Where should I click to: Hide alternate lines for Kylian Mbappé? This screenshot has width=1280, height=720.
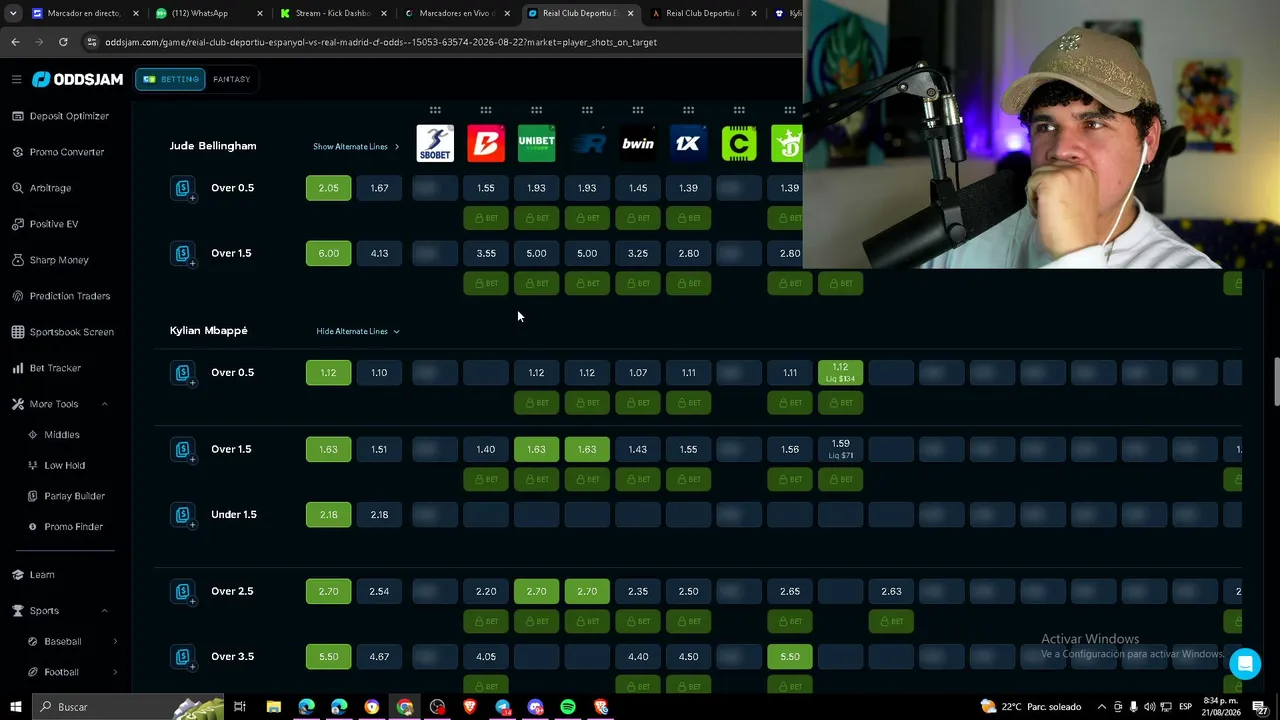point(358,332)
